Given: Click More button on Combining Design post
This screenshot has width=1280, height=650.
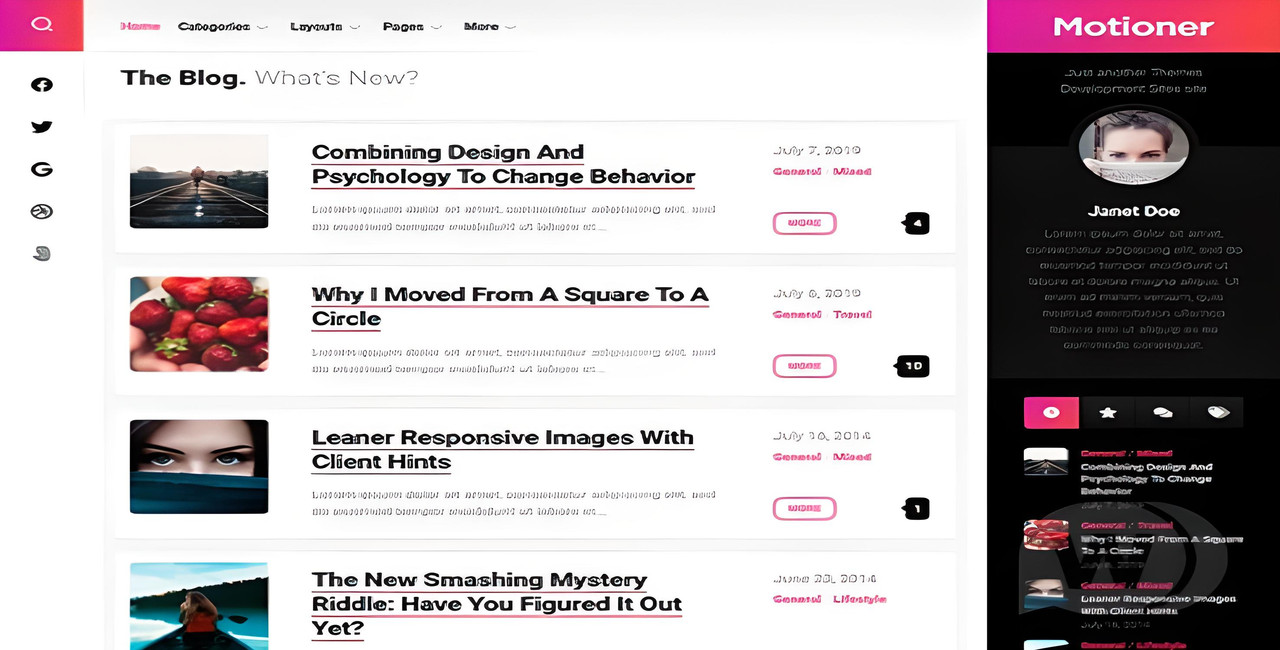Looking at the screenshot, I should [804, 223].
